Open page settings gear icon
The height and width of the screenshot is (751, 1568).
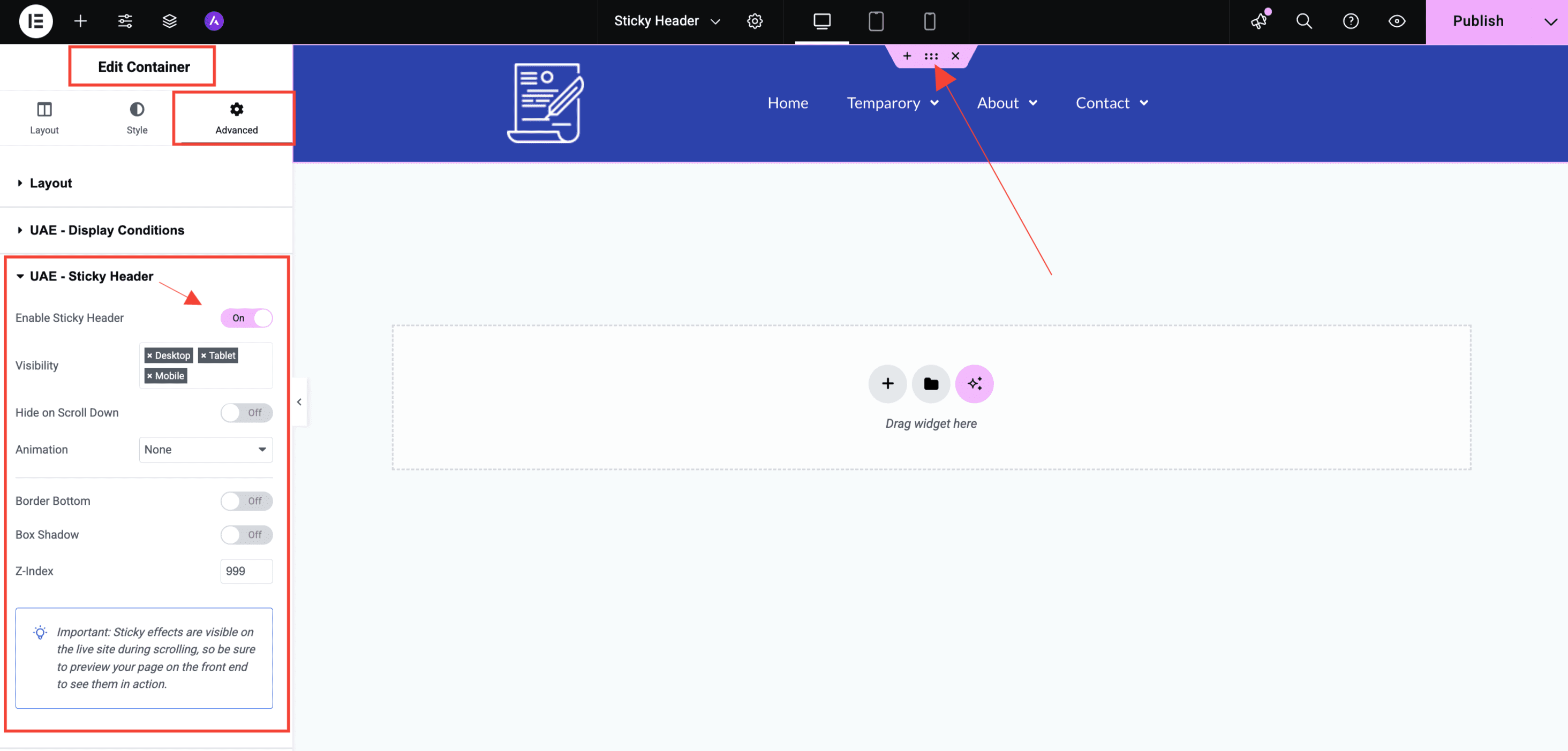(x=754, y=21)
